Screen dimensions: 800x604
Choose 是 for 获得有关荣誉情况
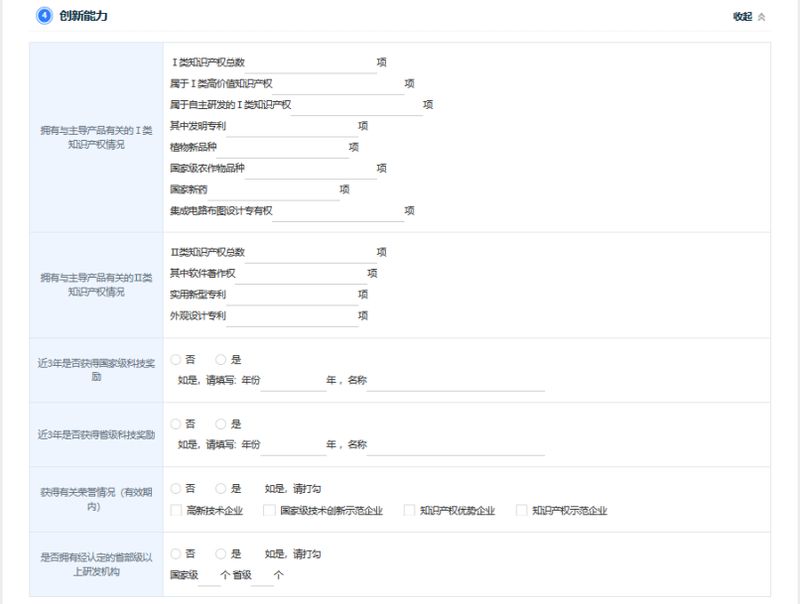[x=221, y=489]
